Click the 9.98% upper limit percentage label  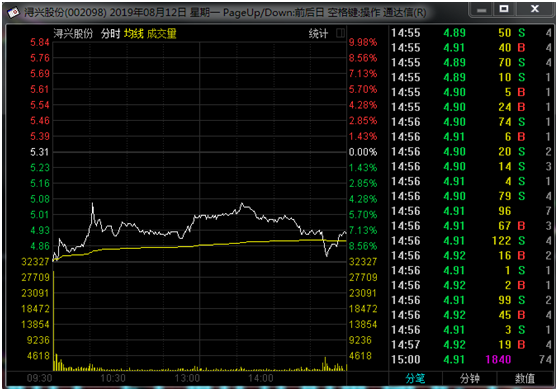[363, 42]
